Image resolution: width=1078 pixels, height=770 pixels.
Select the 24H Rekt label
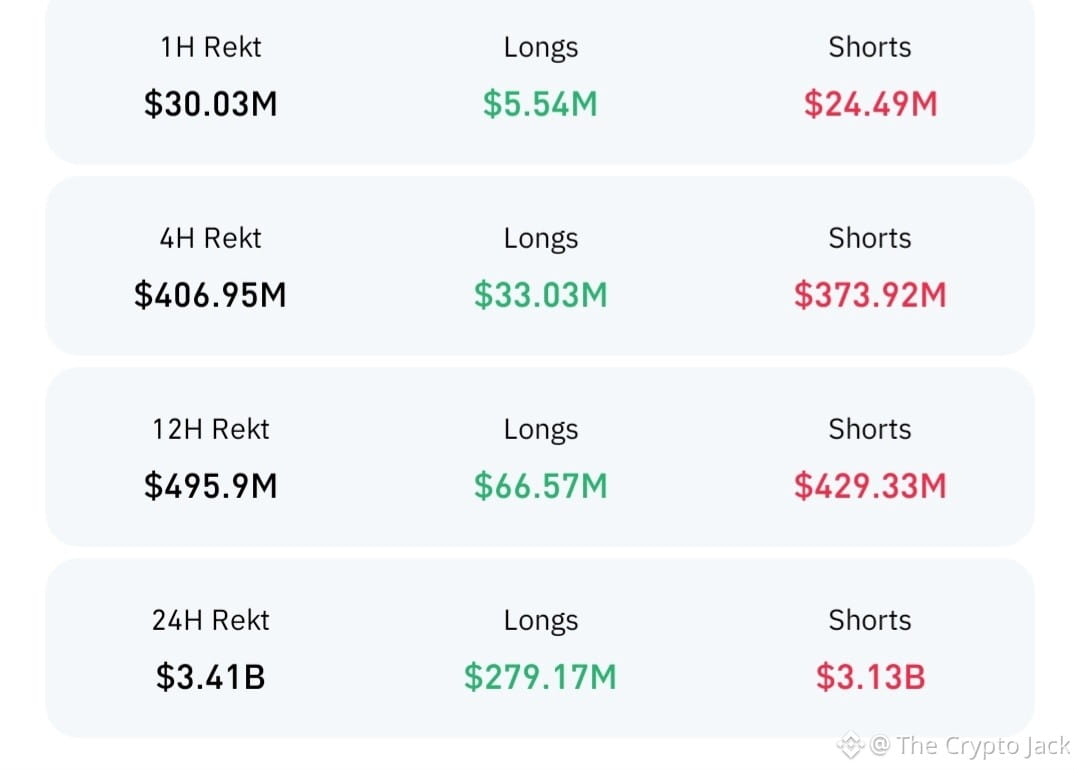click(210, 621)
